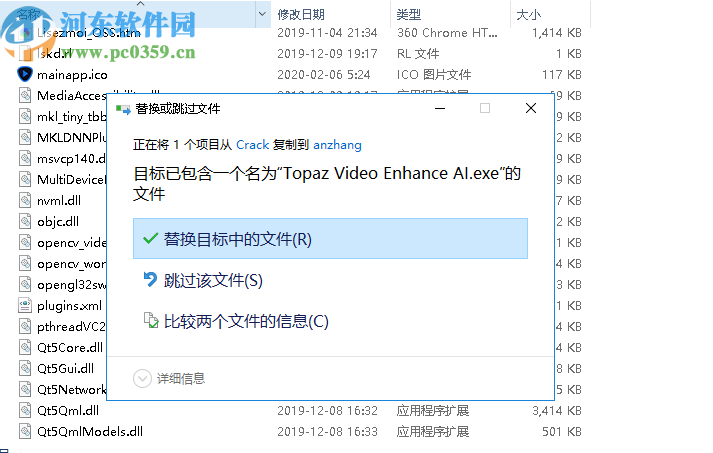
Task: Sort by modified date column header
Action: pyautogui.click(x=301, y=15)
